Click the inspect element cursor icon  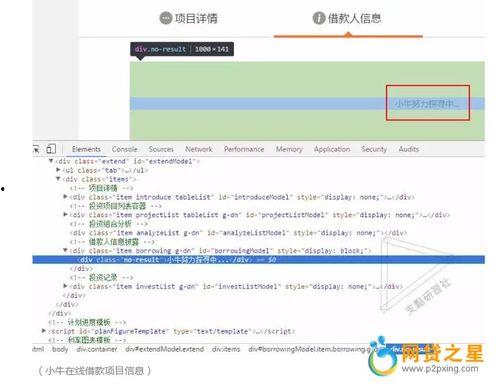pos(36,149)
